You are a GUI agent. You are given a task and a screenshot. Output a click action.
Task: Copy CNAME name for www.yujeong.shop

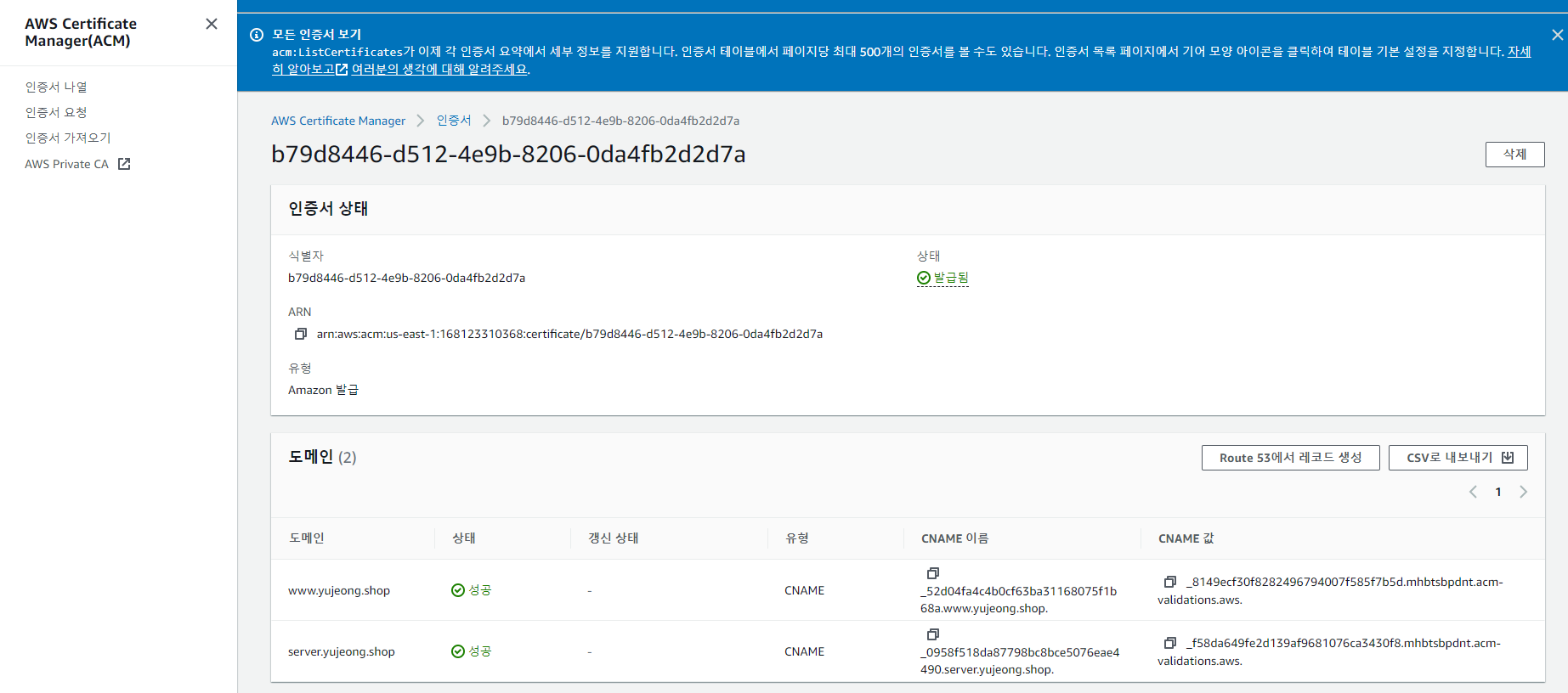932,573
